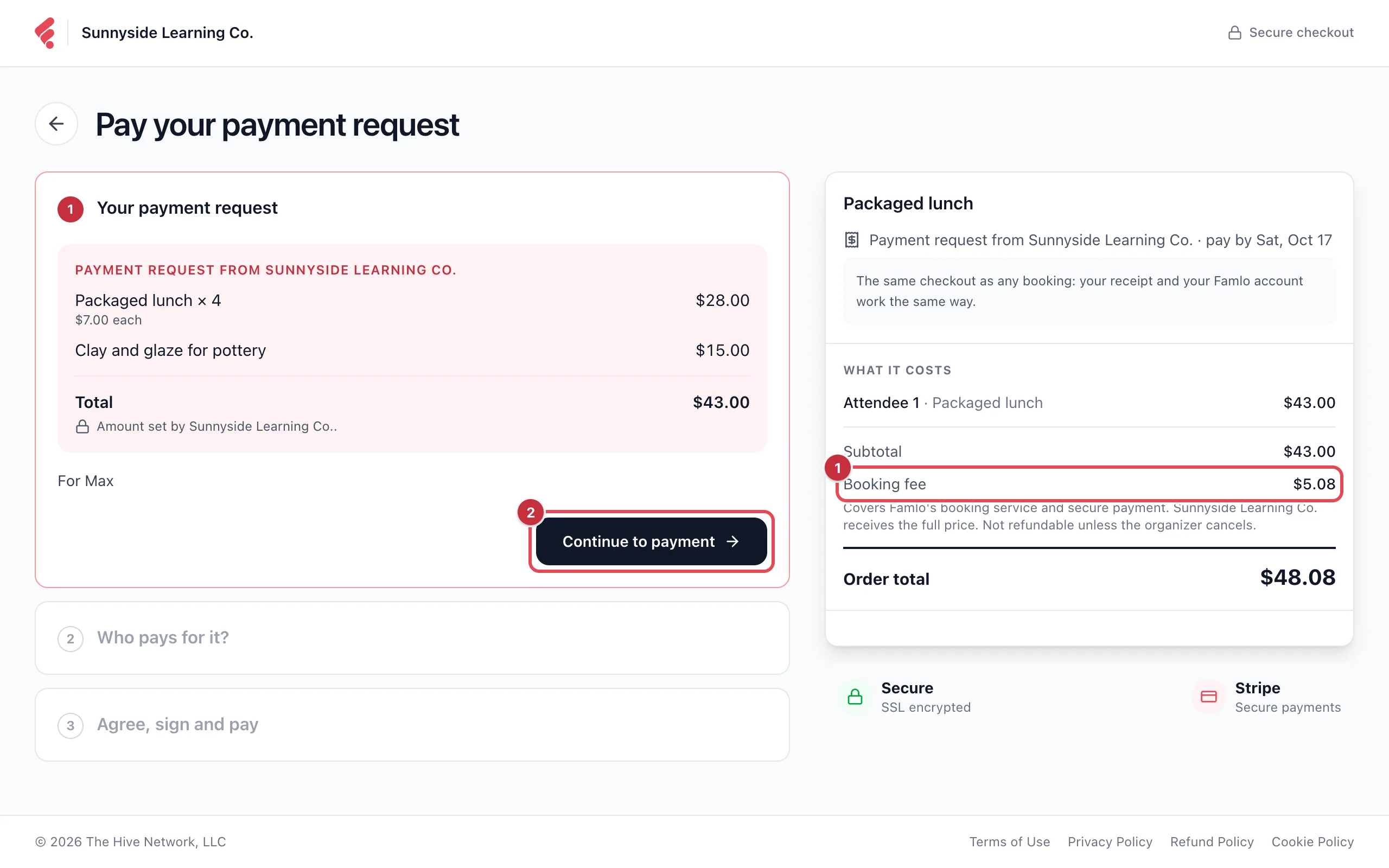Click the receipt icon beside Payment request

(852, 240)
